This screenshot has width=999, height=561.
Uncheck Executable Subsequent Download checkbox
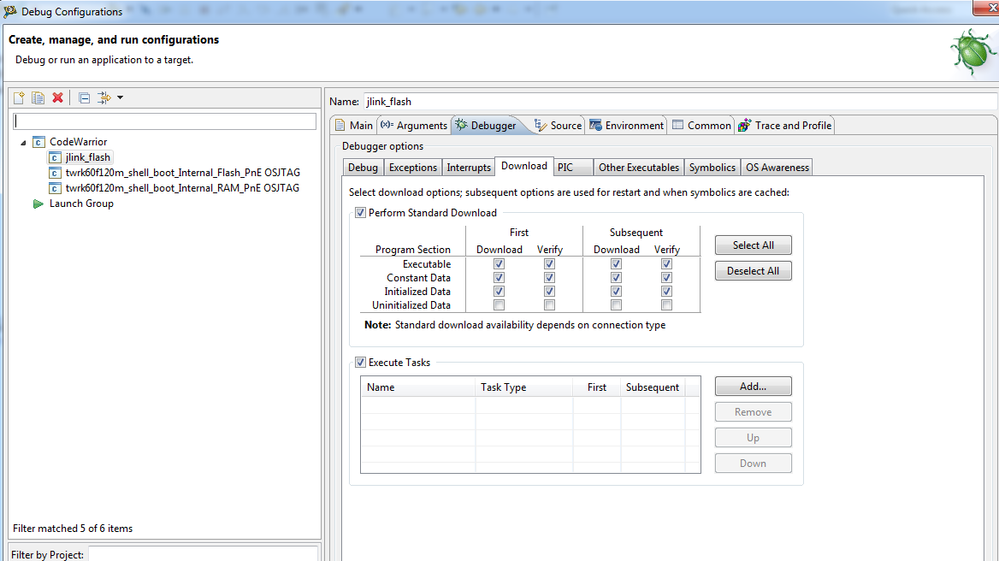[x=616, y=264]
